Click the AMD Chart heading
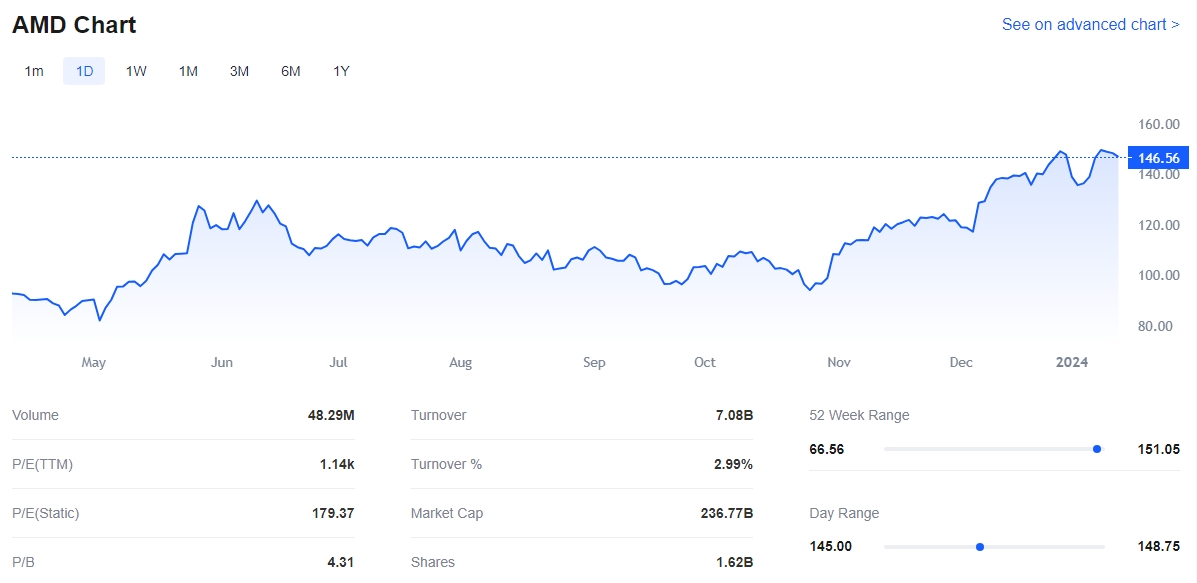1197x583 pixels. [74, 25]
